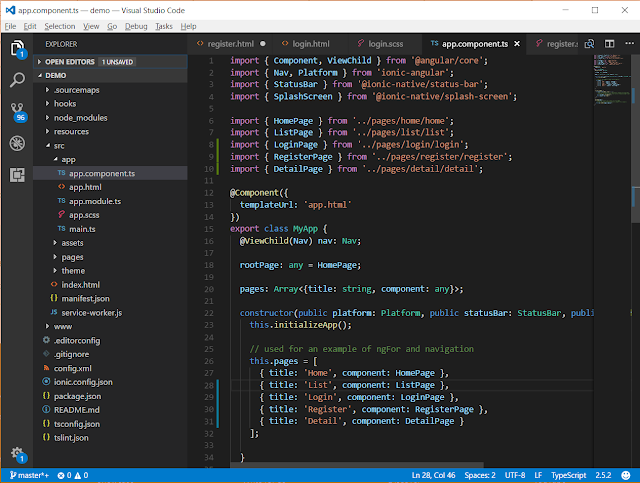Open the Manage gear icon

point(18,454)
